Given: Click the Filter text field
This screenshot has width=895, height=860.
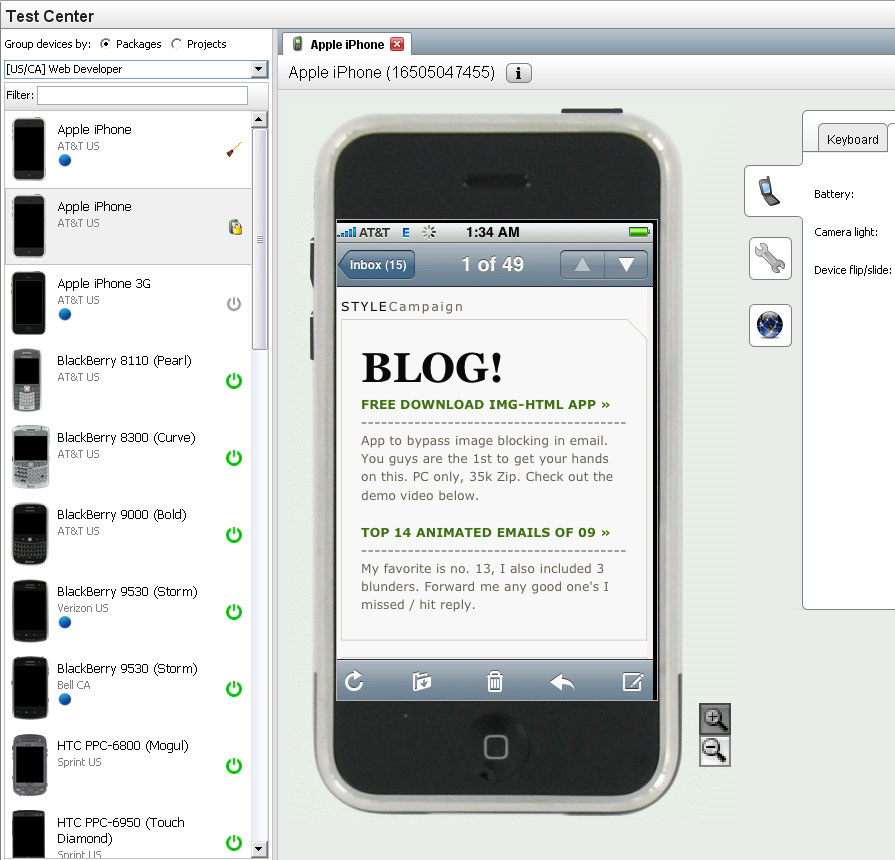Looking at the screenshot, I should [142, 95].
